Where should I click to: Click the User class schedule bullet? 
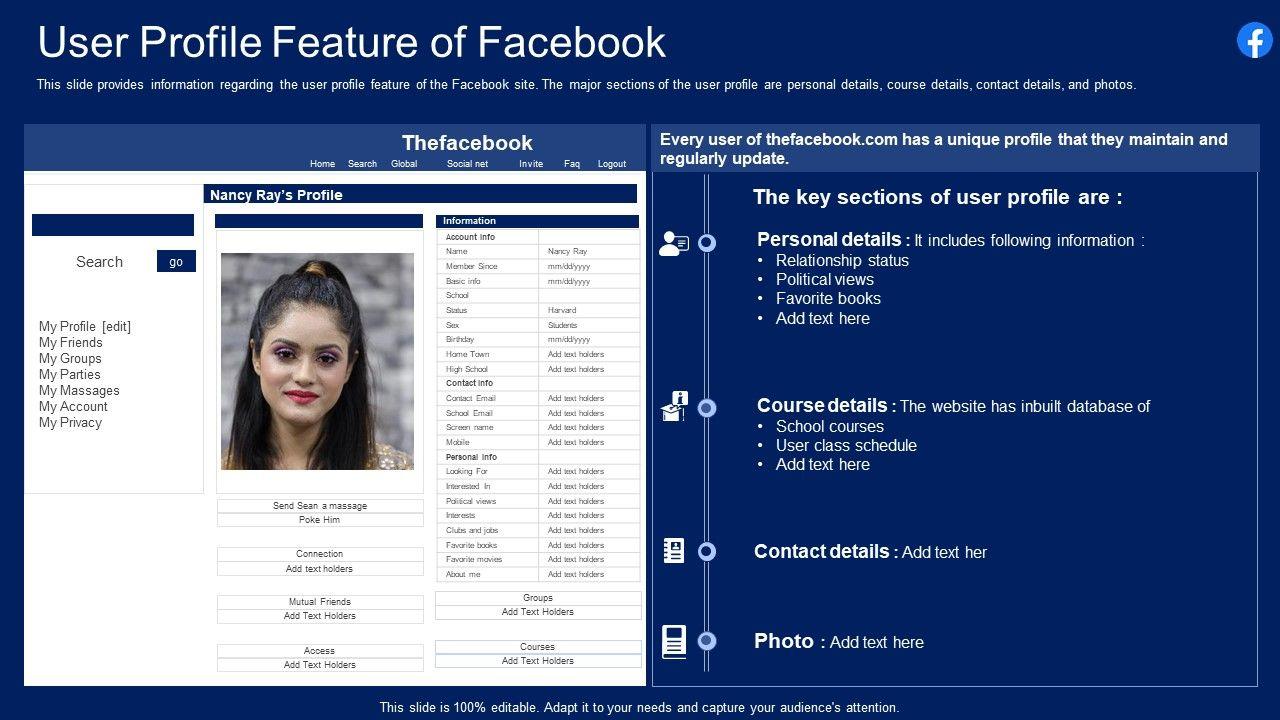point(846,445)
